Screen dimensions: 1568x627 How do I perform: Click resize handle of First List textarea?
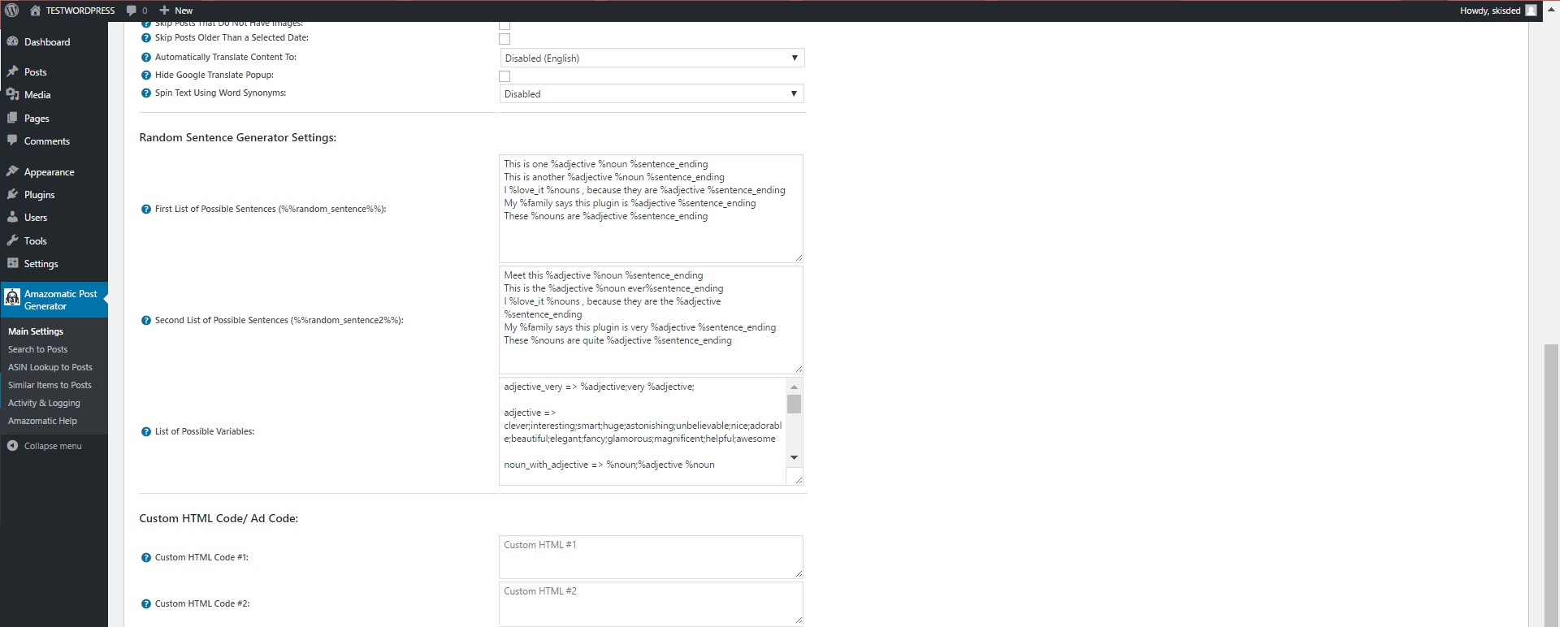[799, 257]
